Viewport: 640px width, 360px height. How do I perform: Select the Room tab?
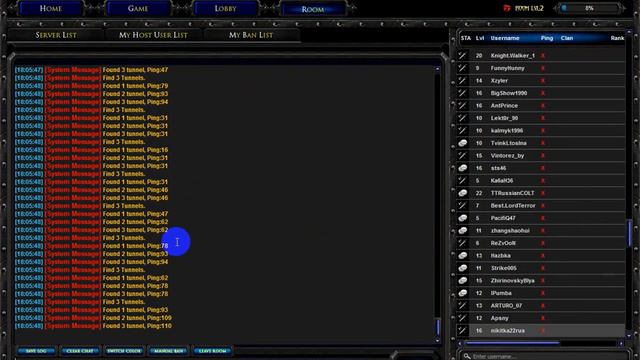(313, 9)
